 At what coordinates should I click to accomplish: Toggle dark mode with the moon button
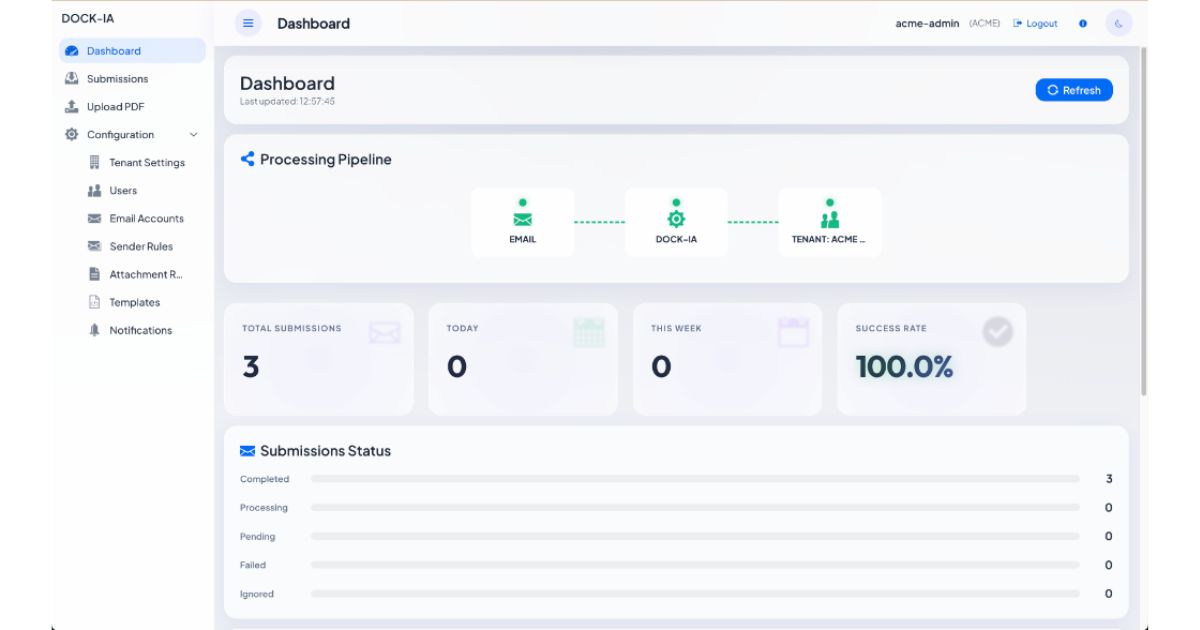click(x=1119, y=23)
